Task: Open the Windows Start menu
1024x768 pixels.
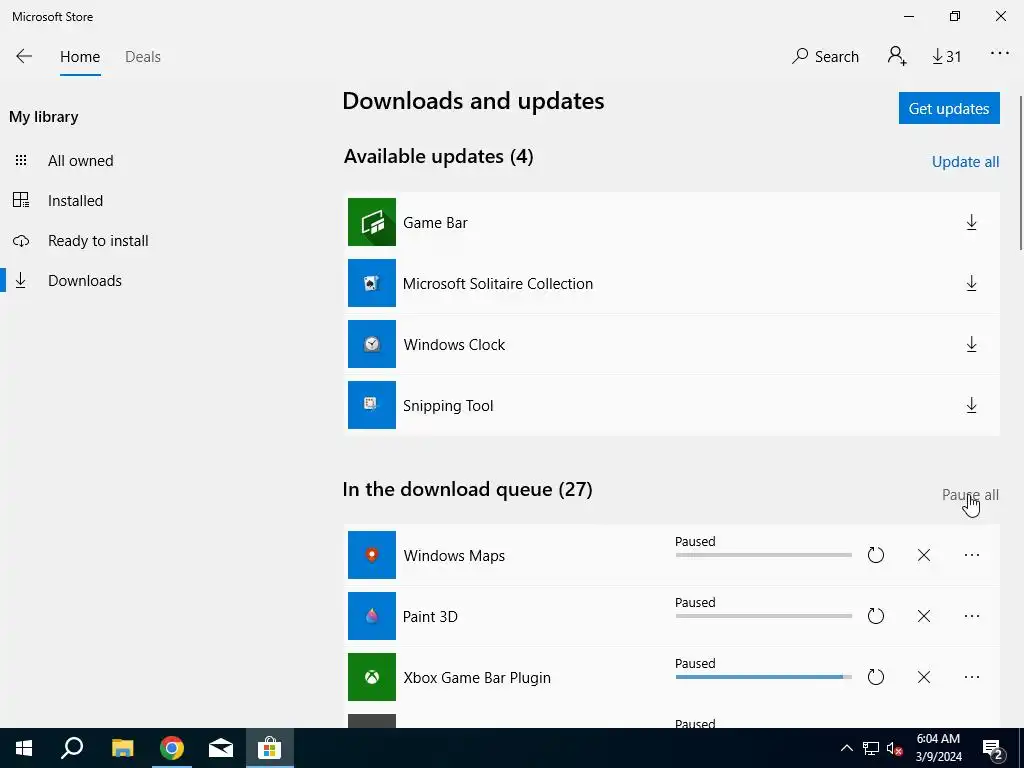Action: coord(24,748)
